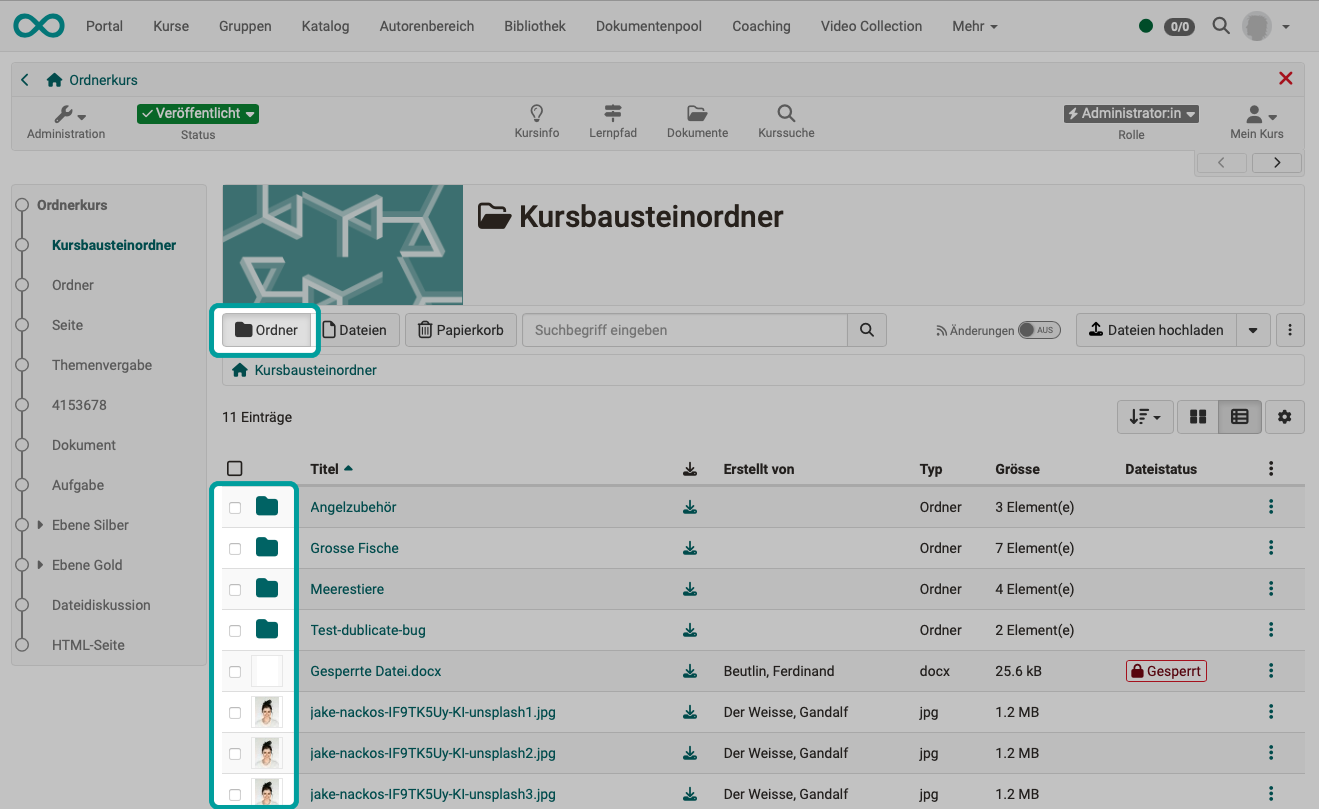This screenshot has height=809, width=1319.
Task: Open the Veröffentlicht status dropdown
Action: (197, 113)
